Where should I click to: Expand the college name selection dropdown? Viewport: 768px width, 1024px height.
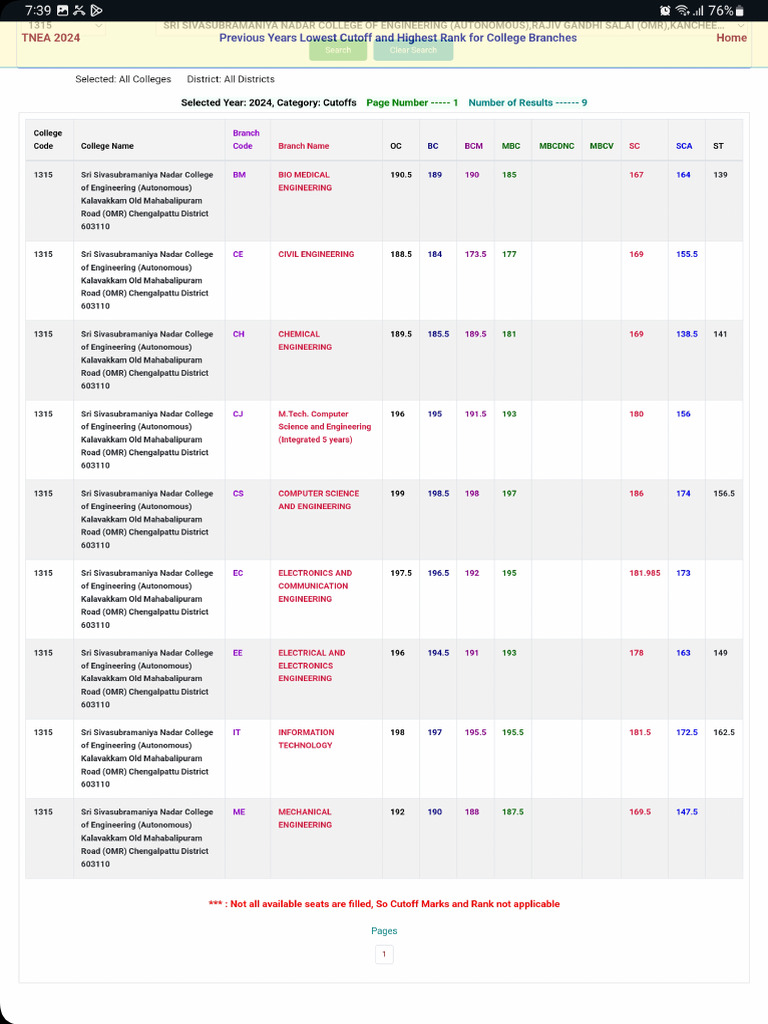[x=450, y=24]
